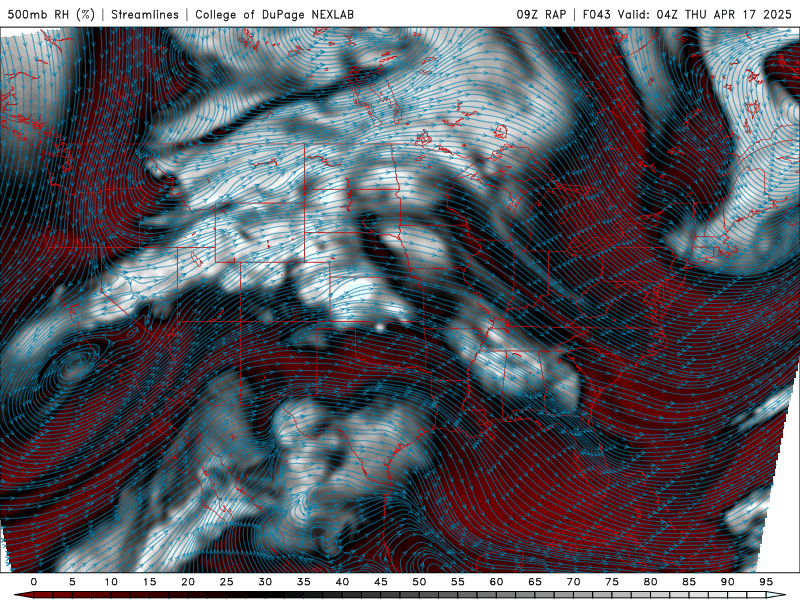Click the '500mb RH (%)' title text

click(x=51, y=14)
